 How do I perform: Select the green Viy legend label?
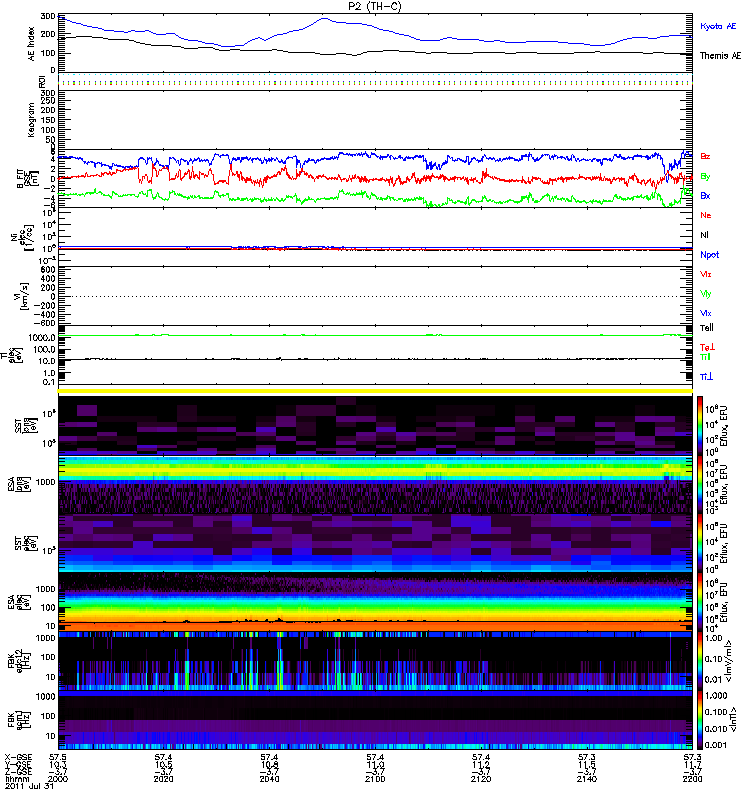click(x=706, y=294)
